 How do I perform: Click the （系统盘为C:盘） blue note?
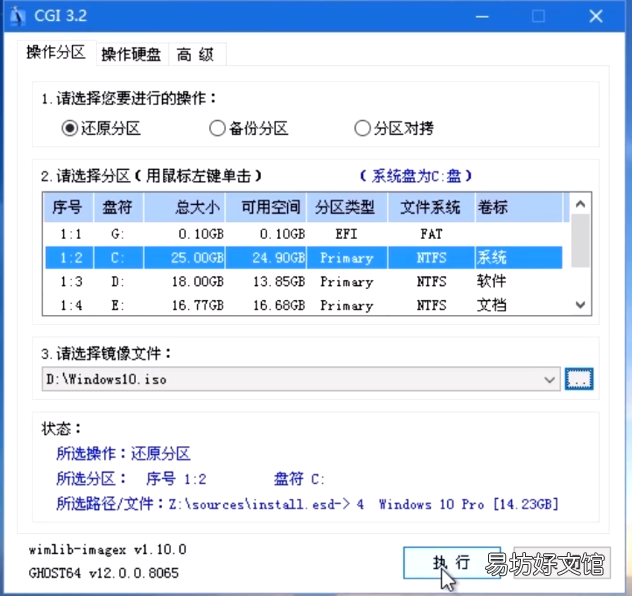pyautogui.click(x=416, y=176)
